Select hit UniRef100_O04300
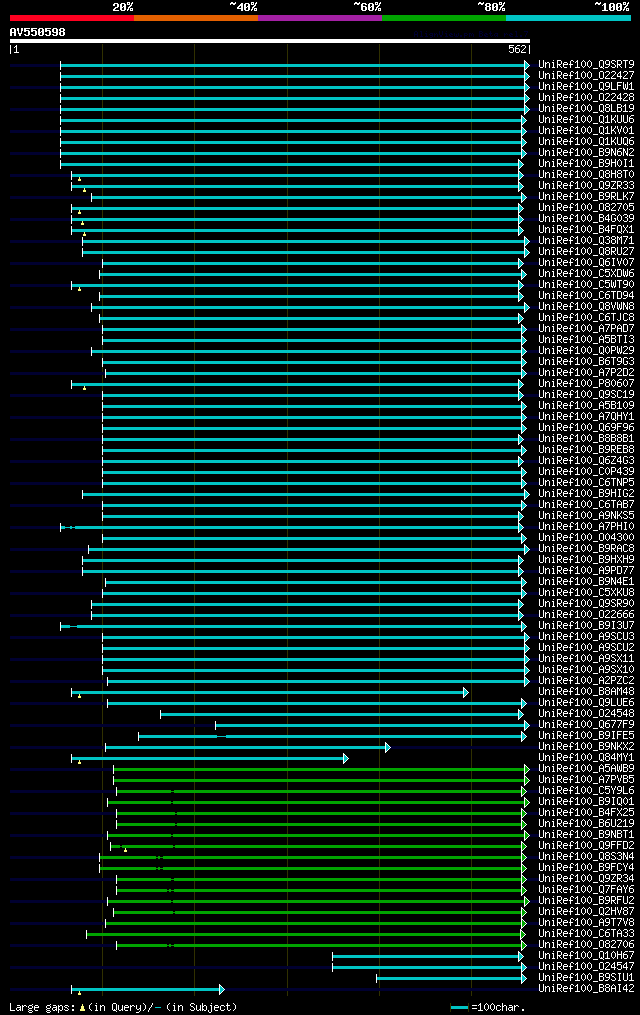 pos(586,538)
